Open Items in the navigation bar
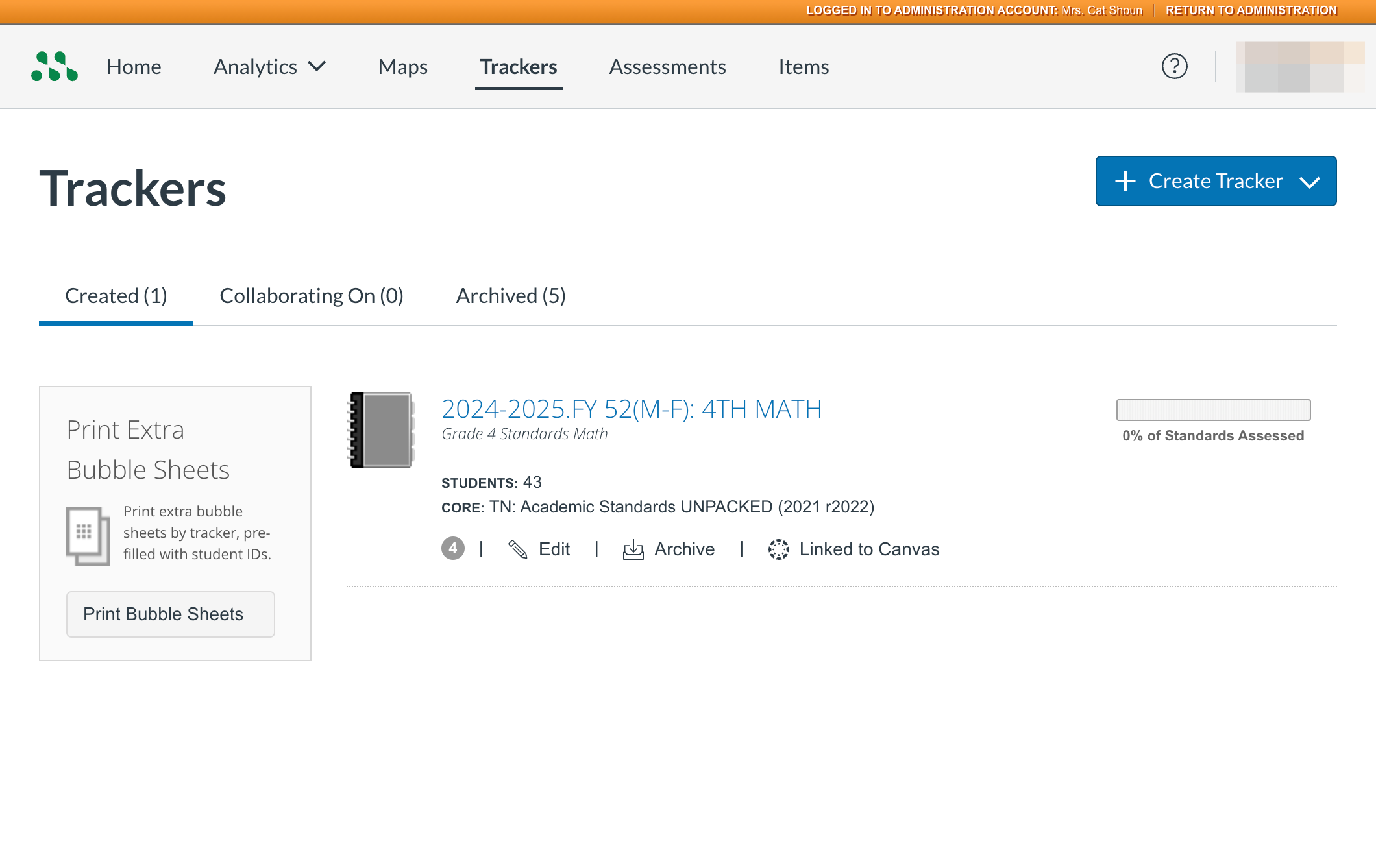This screenshot has height=868, width=1376. pos(804,66)
